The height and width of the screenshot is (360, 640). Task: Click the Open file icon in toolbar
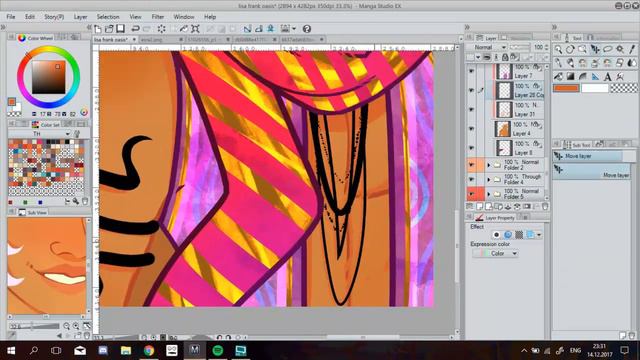(x=109, y=29)
